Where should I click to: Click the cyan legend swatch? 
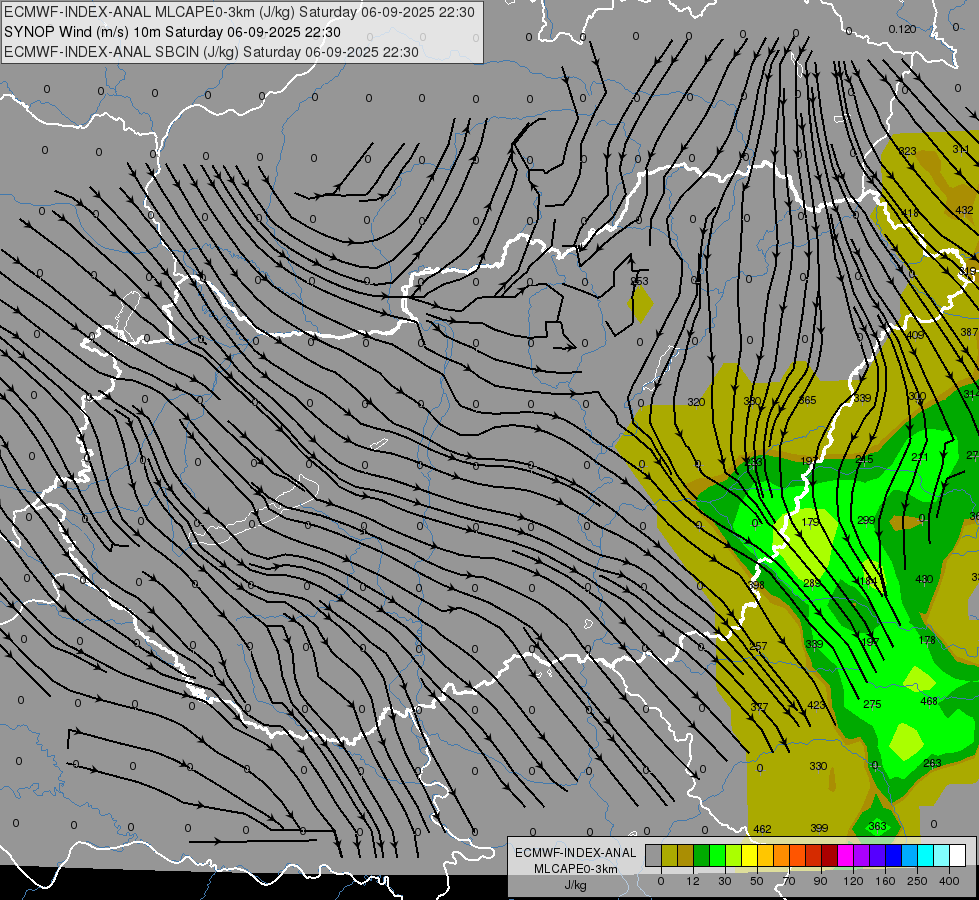coord(925,855)
